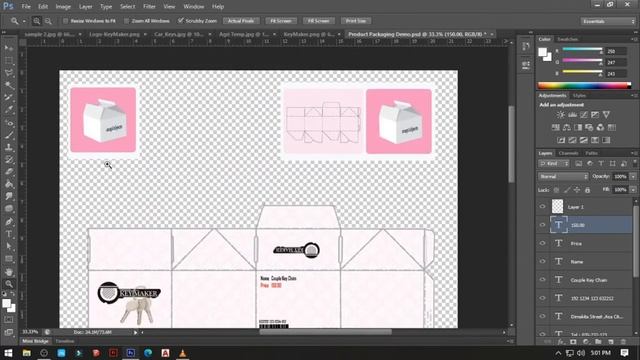Image resolution: width=640 pixels, height=360 pixels.
Task: Toggle the layer filter switch on
Action: [x=635, y=163]
